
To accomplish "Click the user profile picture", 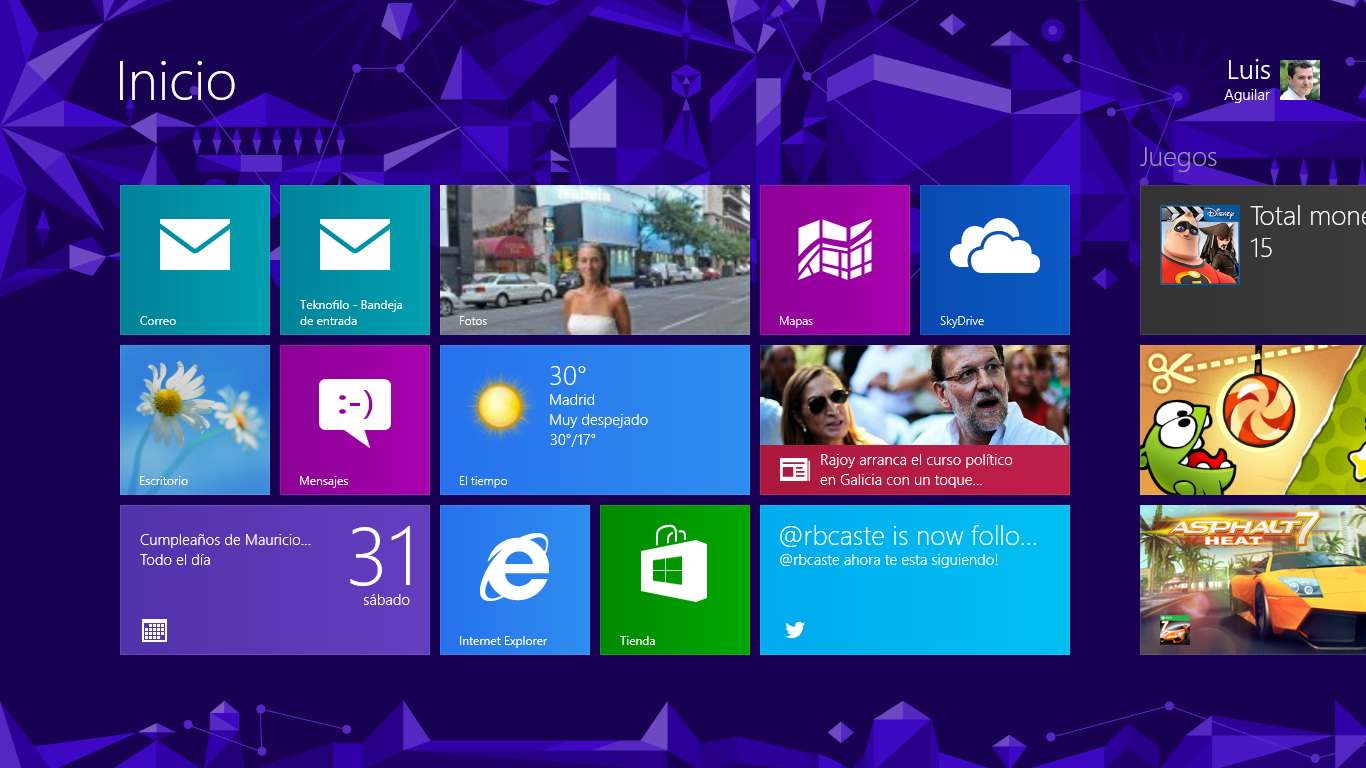I will (1300, 80).
